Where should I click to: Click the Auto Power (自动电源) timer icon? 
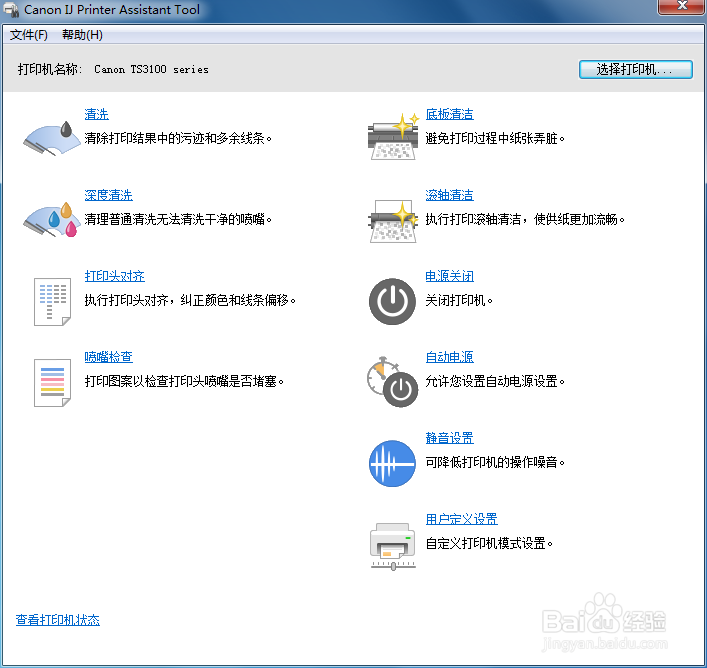392,382
